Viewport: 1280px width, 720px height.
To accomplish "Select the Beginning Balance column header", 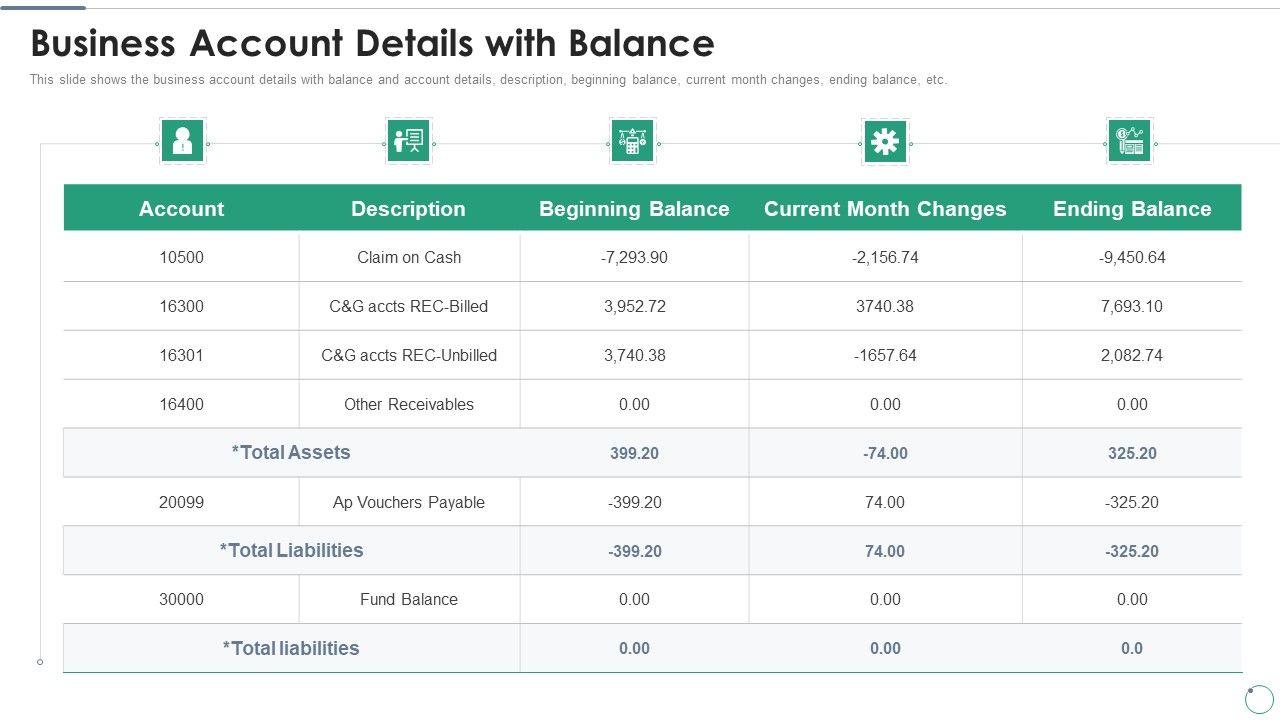I will 634,209.
